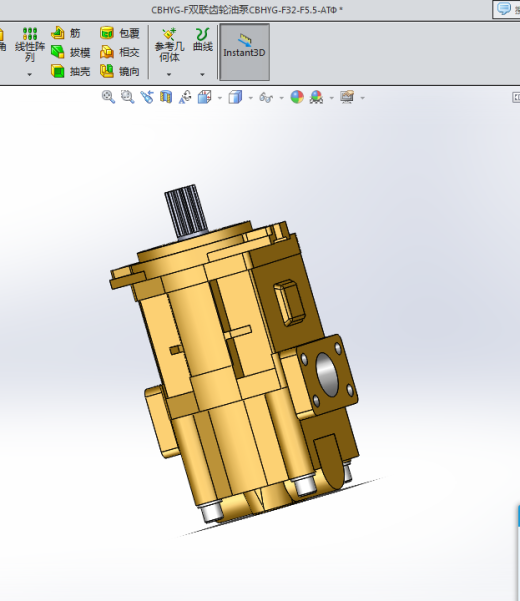Choose the 抽壳 shell tool
The height and width of the screenshot is (601, 520).
pos(71,71)
